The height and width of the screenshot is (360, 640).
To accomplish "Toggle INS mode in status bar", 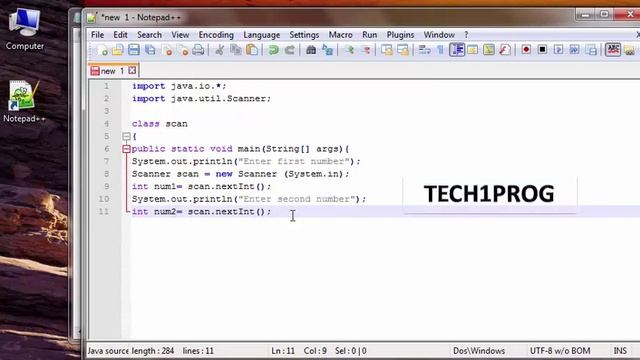I will pos(620,351).
